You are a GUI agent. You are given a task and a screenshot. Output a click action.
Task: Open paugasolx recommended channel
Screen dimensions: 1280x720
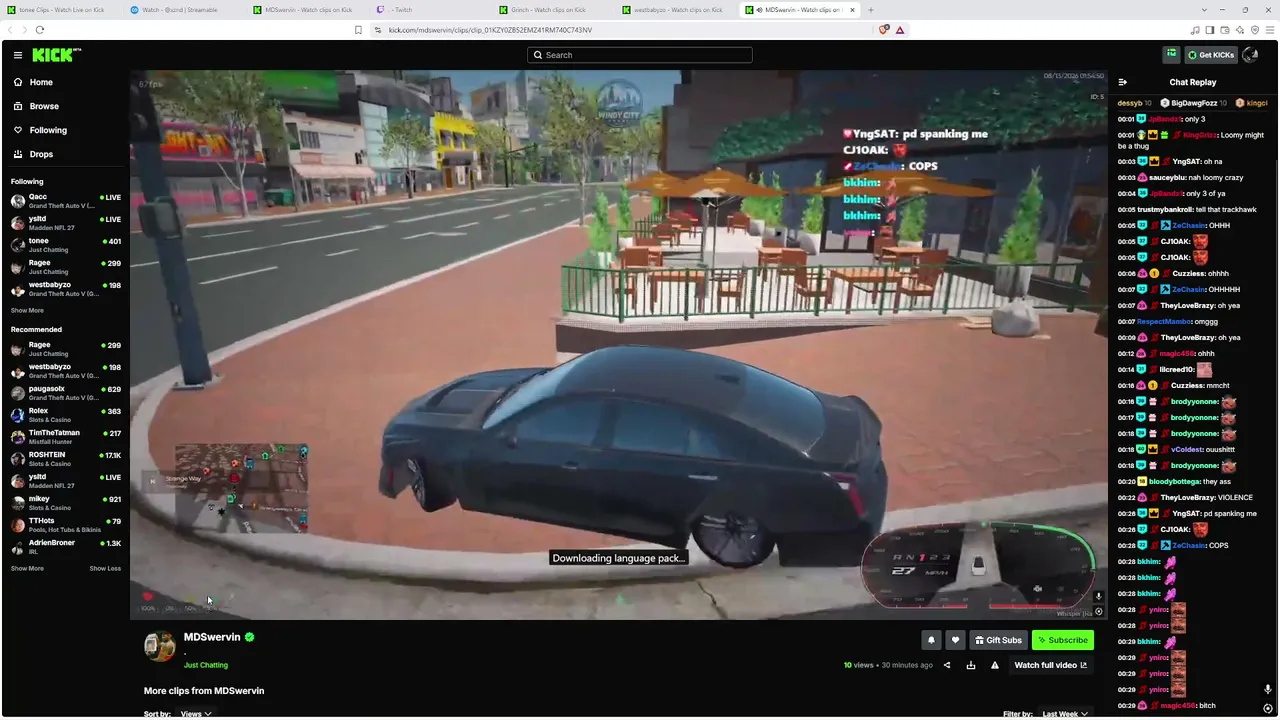point(66,393)
